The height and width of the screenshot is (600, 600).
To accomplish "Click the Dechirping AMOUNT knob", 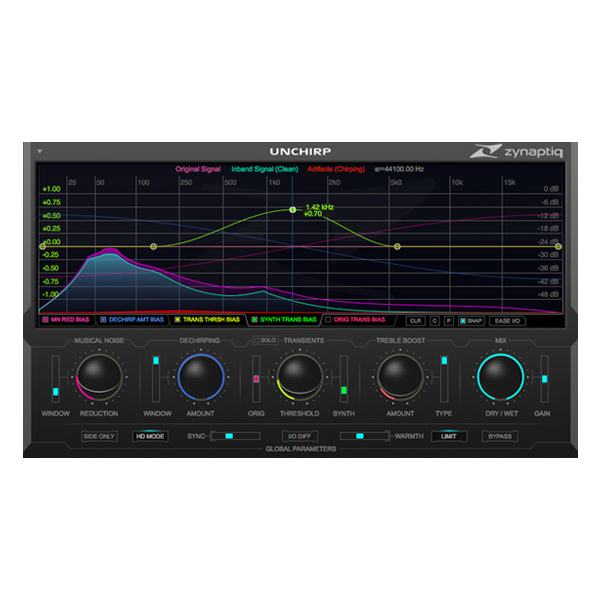I will click(x=201, y=377).
